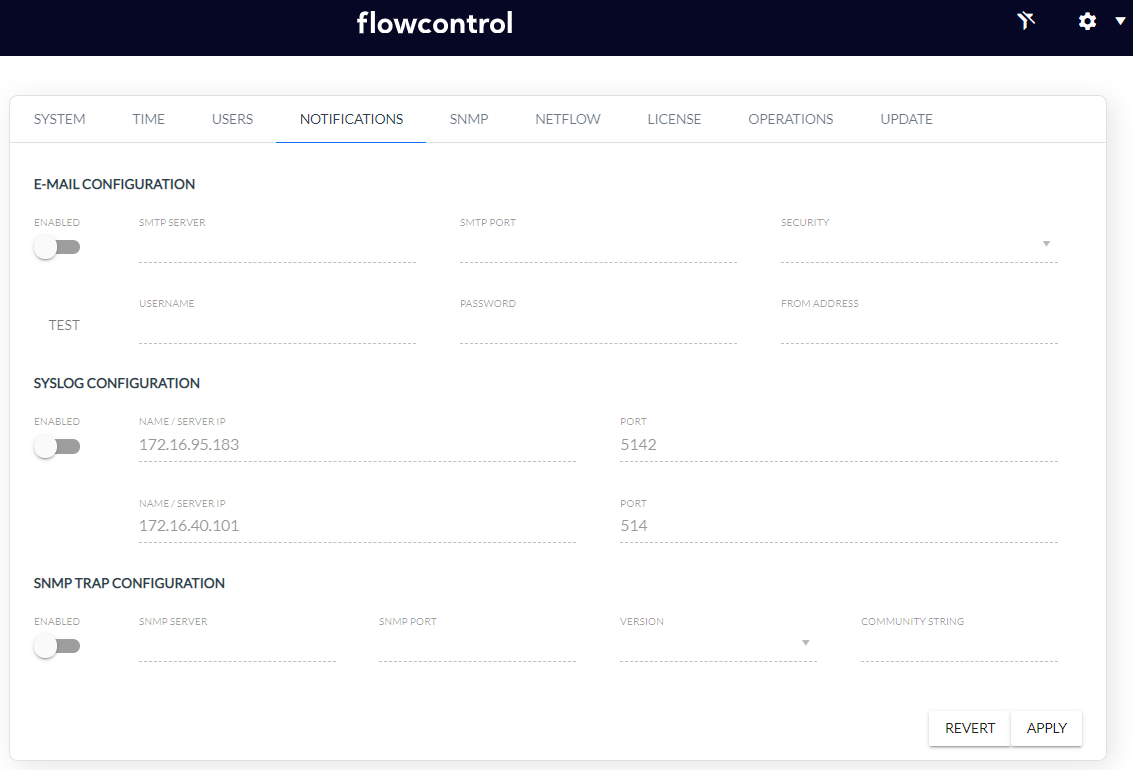Go to the License tab
Image resolution: width=1133 pixels, height=770 pixels.
(x=674, y=119)
